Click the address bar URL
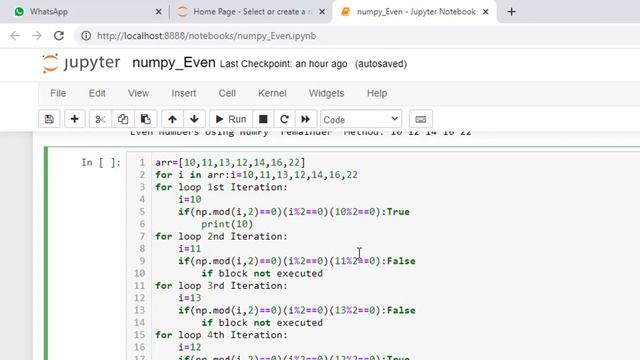The width and height of the screenshot is (640, 360). click(207, 36)
